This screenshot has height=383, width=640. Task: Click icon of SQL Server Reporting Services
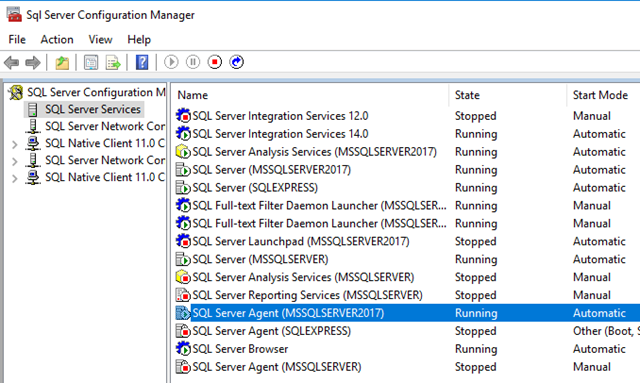click(x=183, y=295)
